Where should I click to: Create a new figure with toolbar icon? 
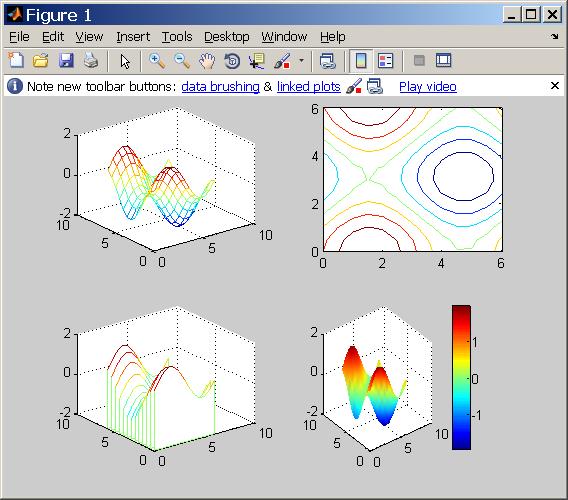point(16,61)
